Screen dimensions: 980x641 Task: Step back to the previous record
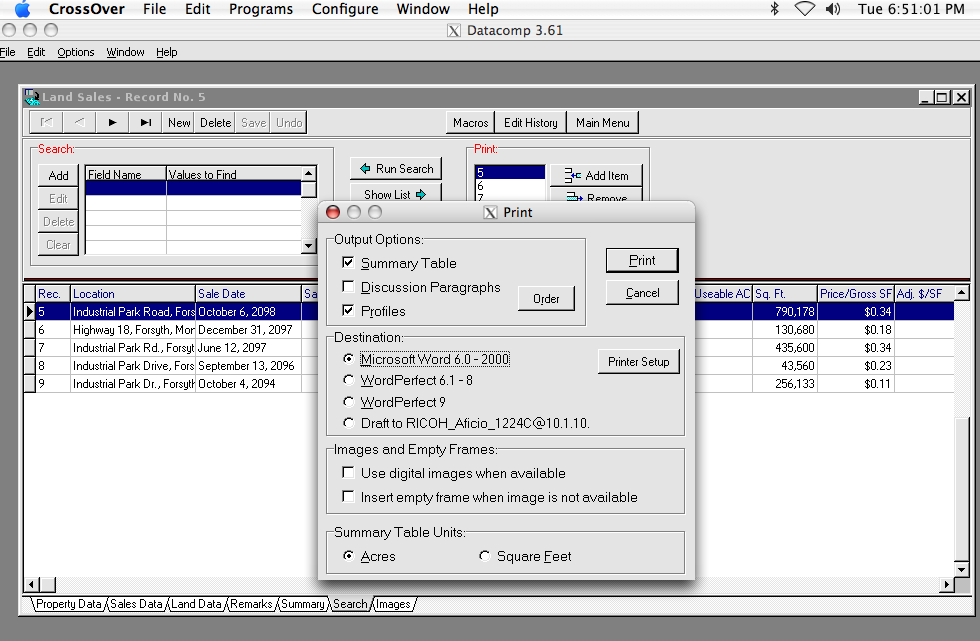pyautogui.click(x=78, y=122)
